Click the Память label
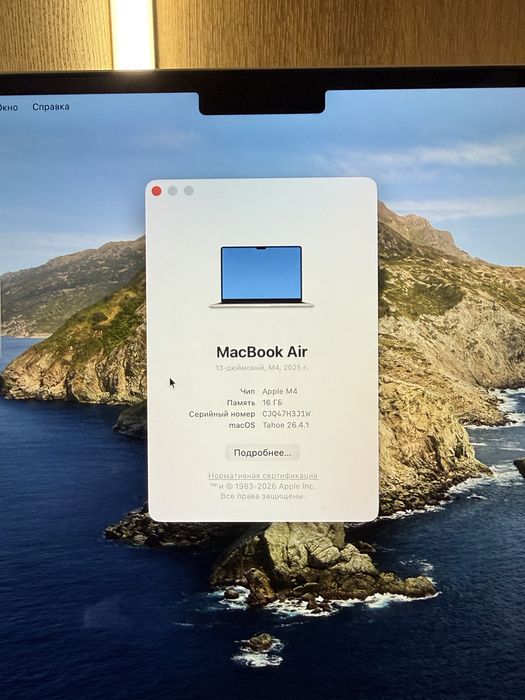This screenshot has height=700, width=525. [x=241, y=403]
